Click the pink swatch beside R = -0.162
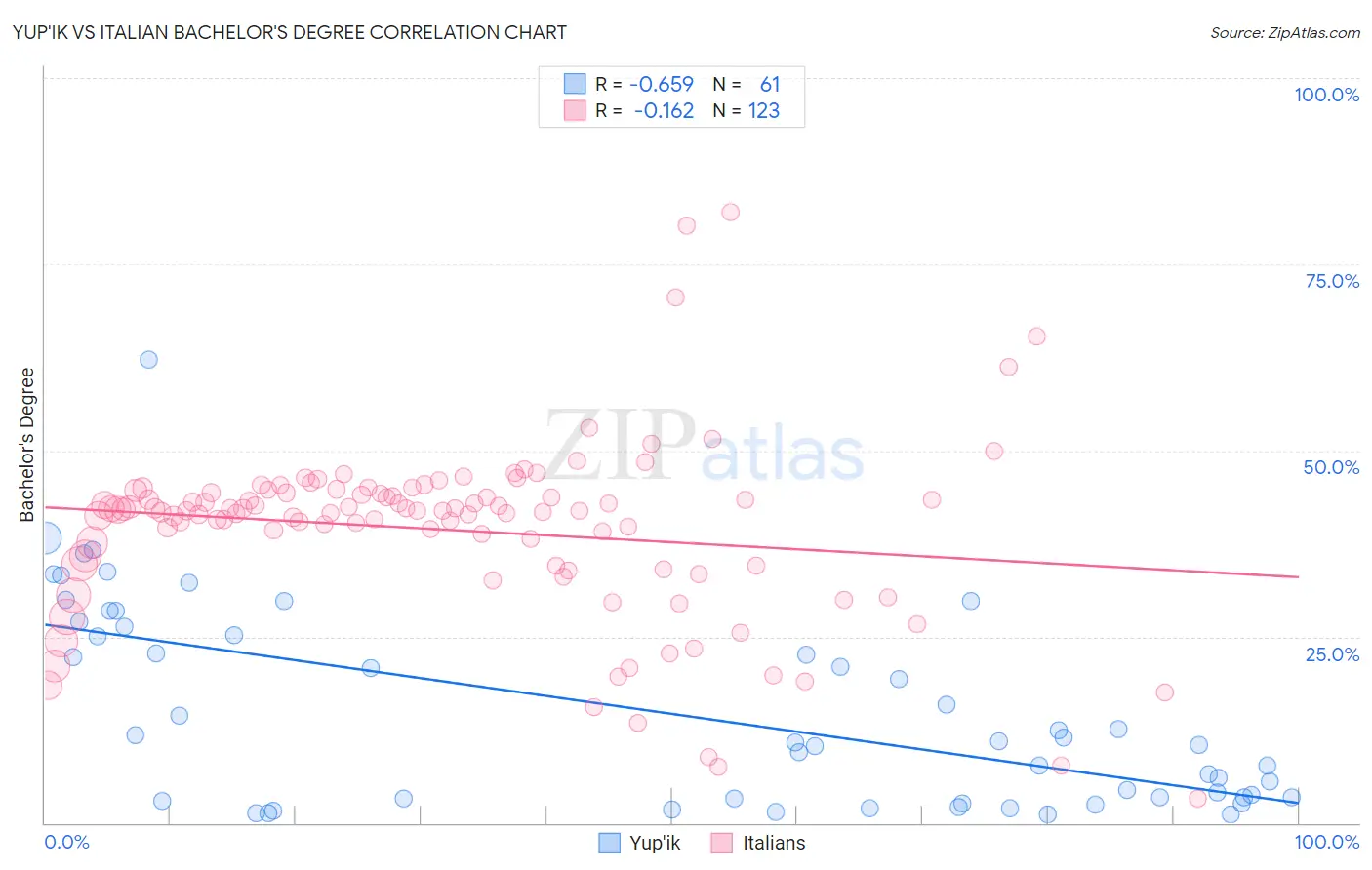The width and height of the screenshot is (1372, 870). pyautogui.click(x=575, y=110)
